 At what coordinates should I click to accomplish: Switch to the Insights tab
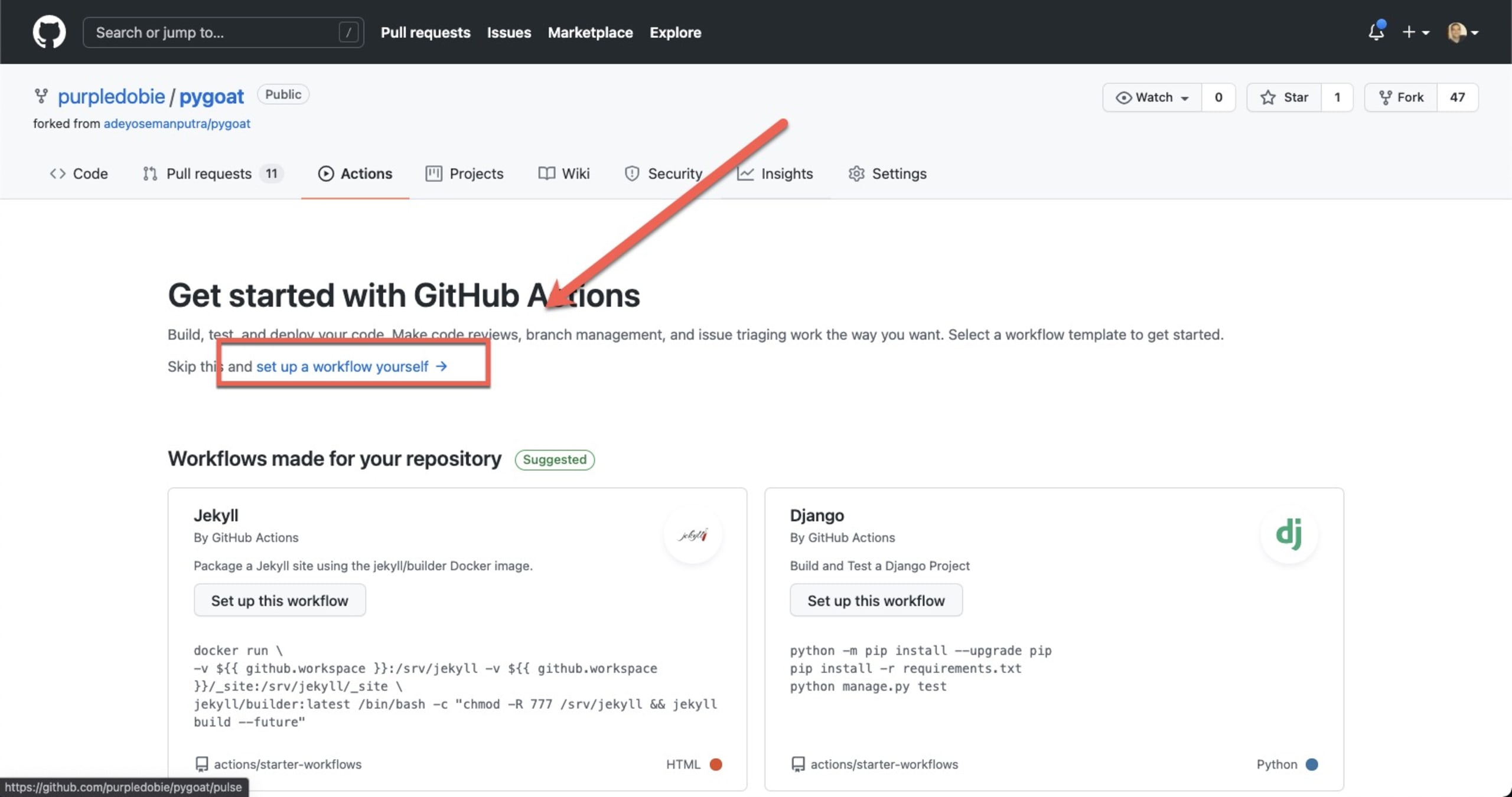(775, 174)
